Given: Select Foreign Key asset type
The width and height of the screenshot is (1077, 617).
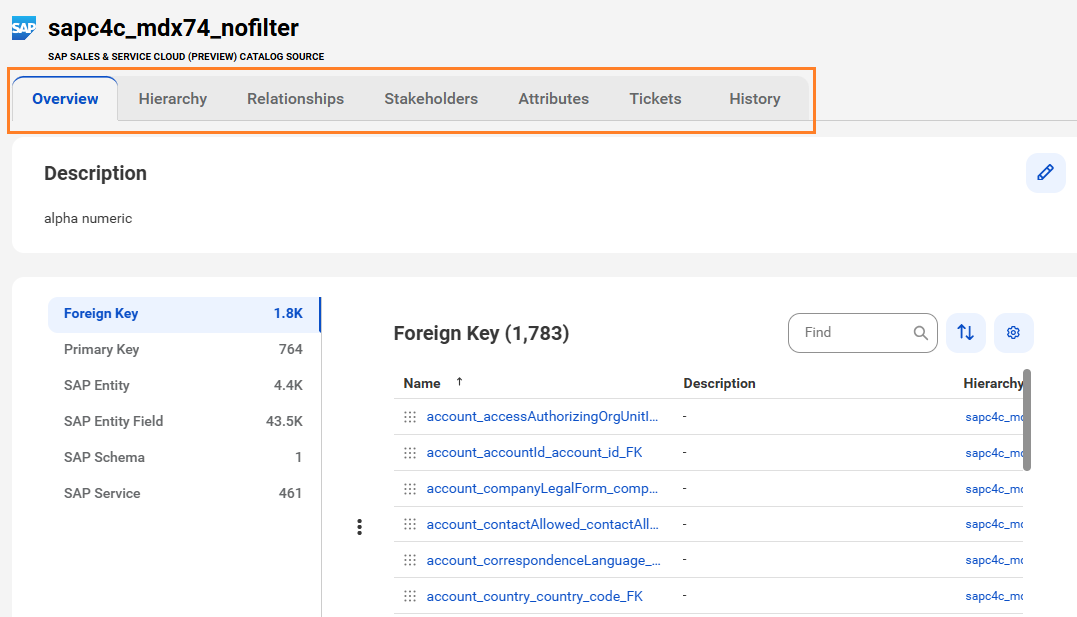Looking at the screenshot, I should pyautogui.click(x=184, y=314).
